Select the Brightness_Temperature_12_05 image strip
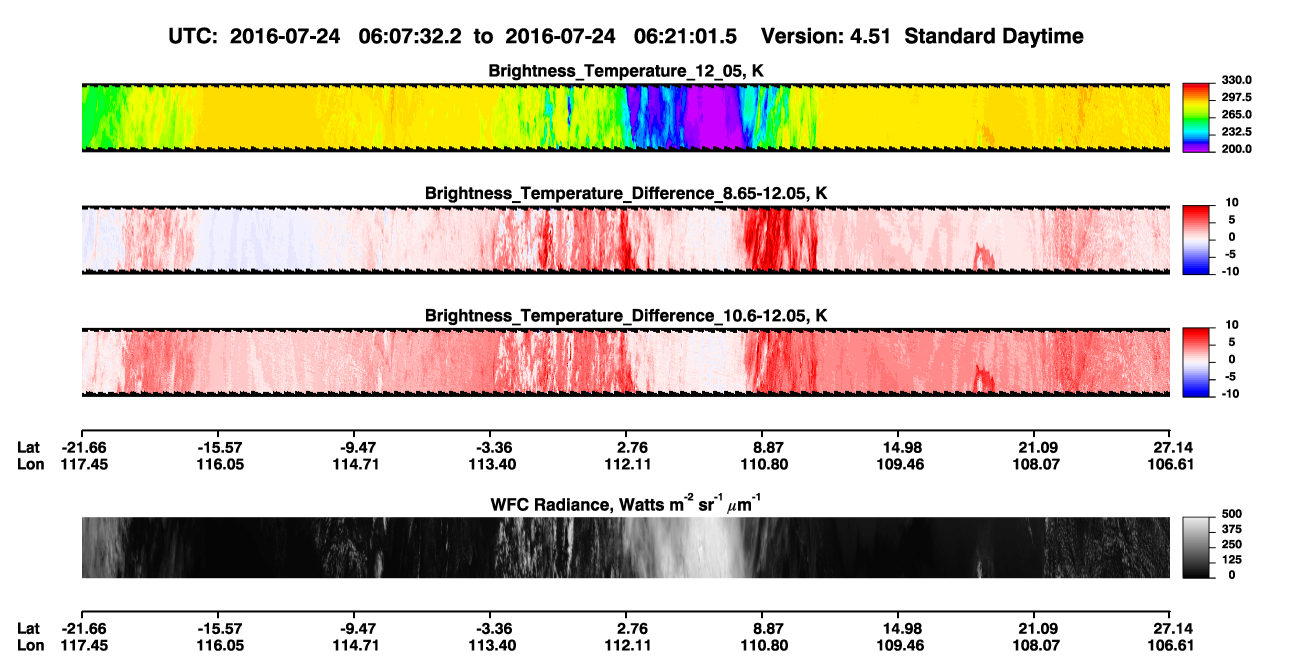The image size is (1300, 667). 625,118
